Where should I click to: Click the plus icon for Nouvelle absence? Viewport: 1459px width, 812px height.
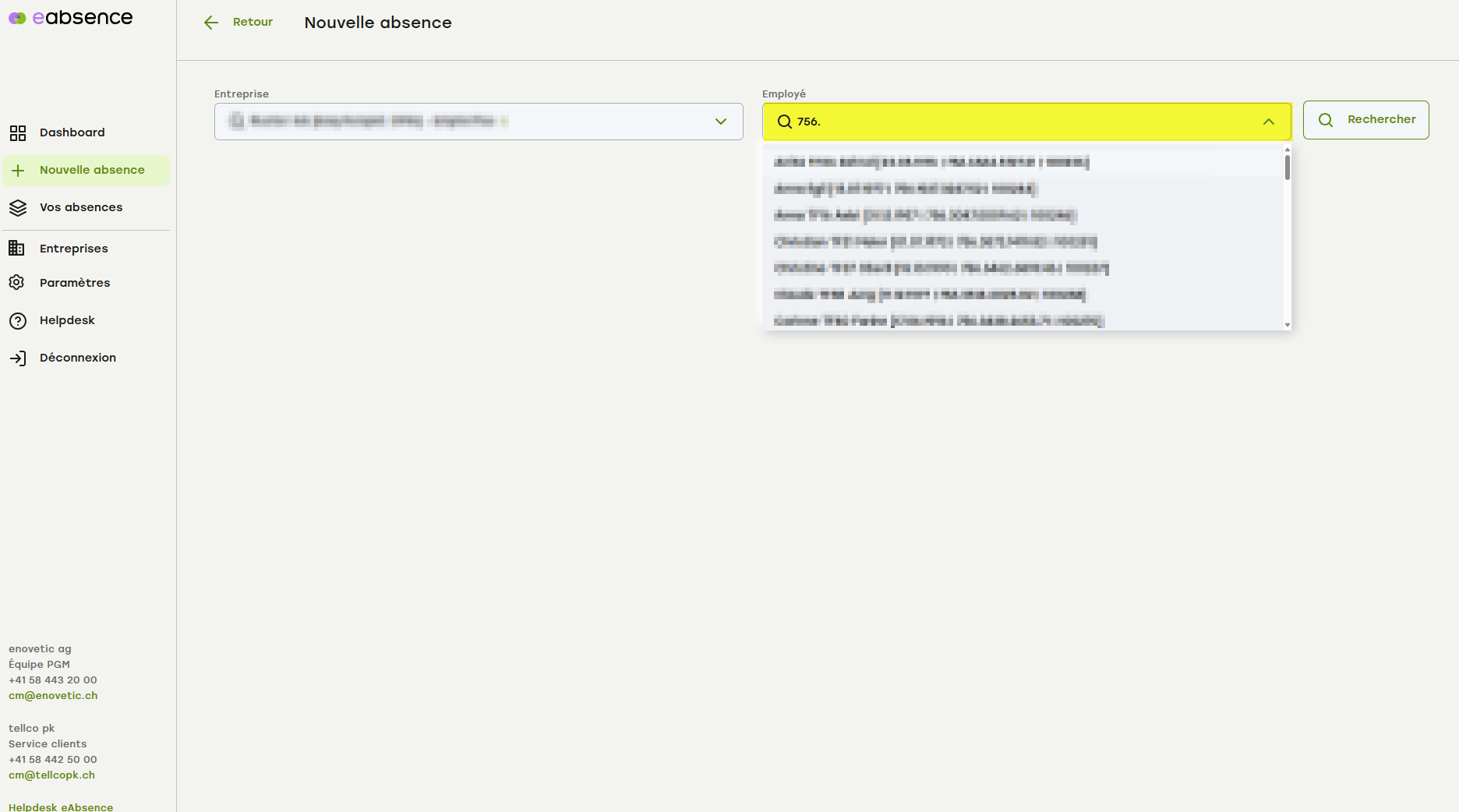click(18, 171)
